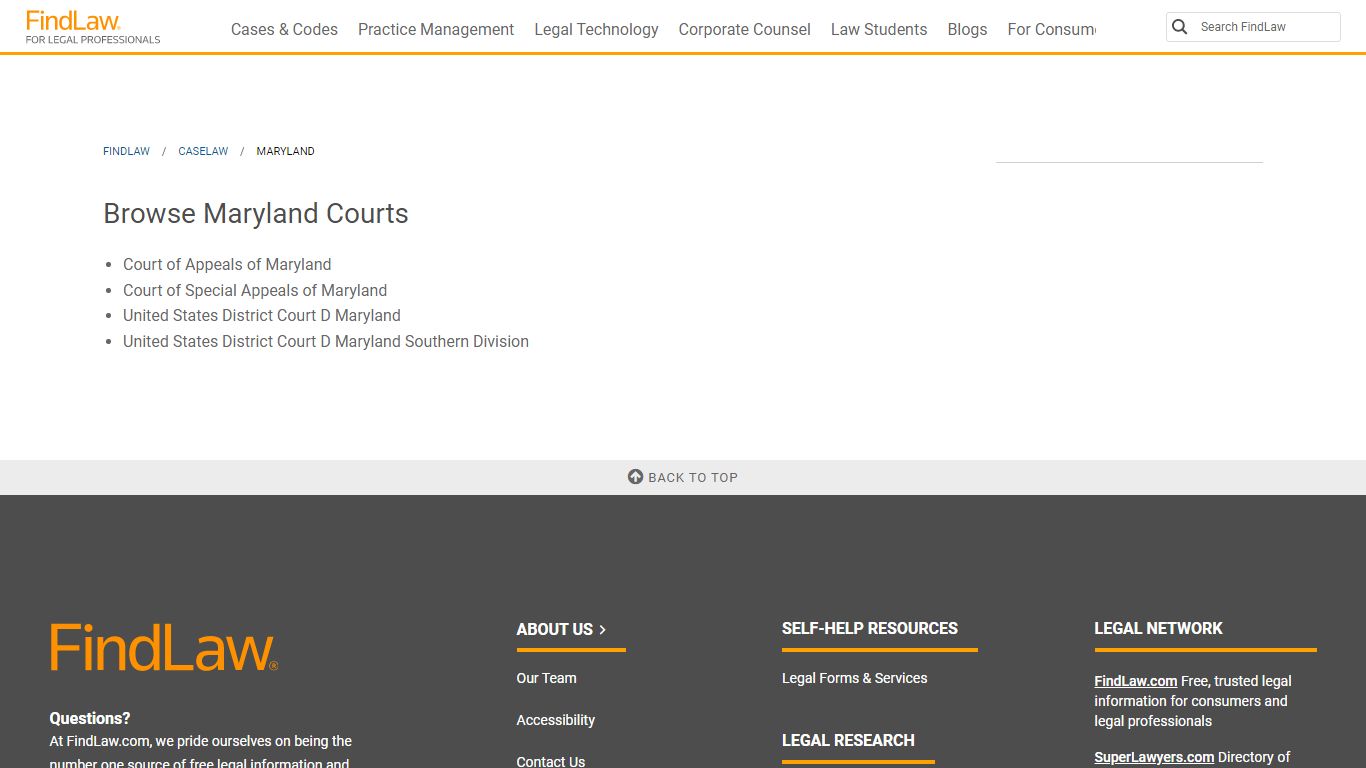Screen dimensions: 1366x768
Task: Open the Law Students menu
Action: coord(879,29)
